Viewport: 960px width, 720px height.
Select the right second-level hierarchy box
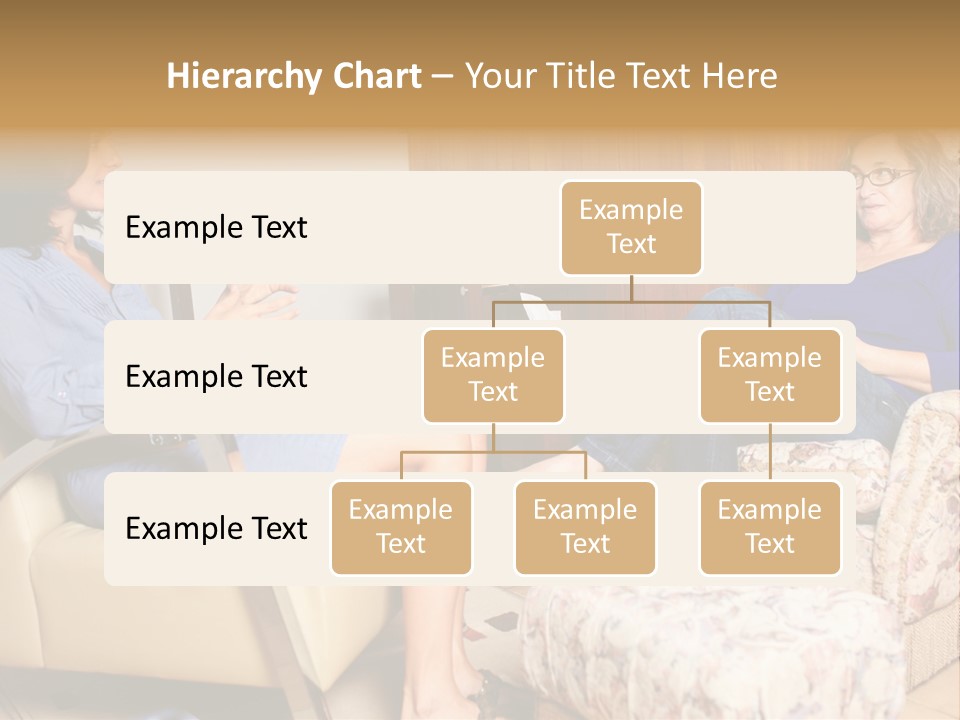770,375
